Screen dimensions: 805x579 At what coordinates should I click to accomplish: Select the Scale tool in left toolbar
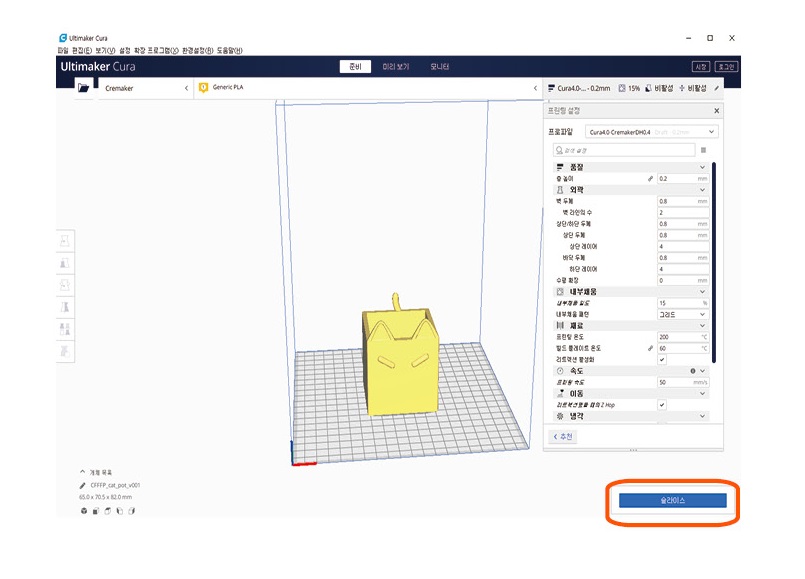click(65, 263)
